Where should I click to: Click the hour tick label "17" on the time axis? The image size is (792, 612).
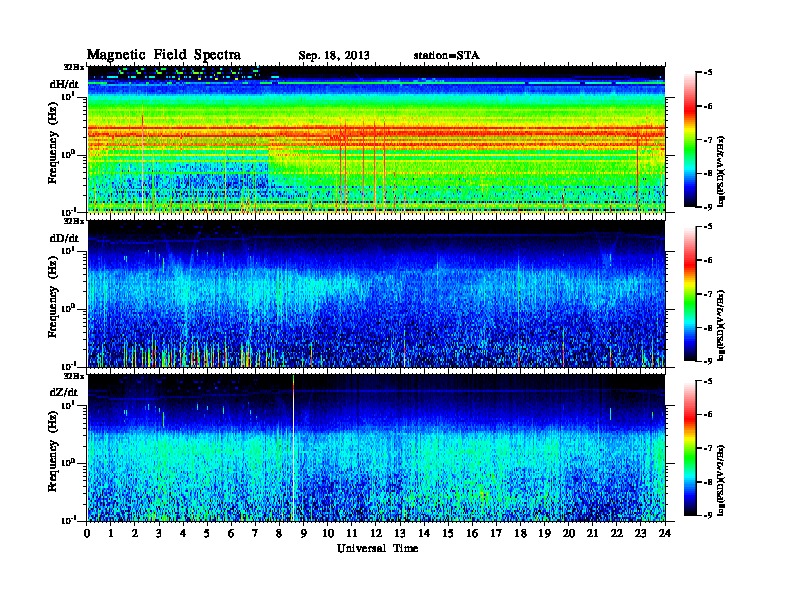point(496,533)
